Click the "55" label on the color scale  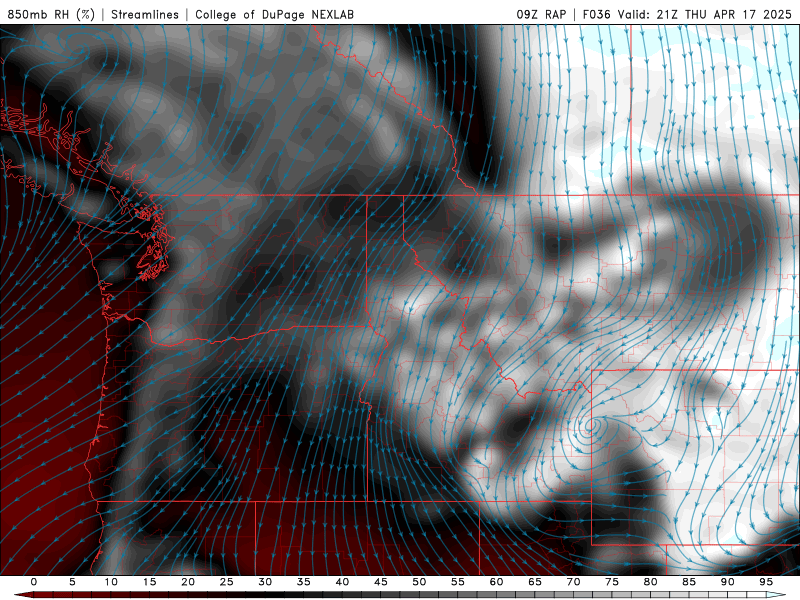[x=458, y=582]
